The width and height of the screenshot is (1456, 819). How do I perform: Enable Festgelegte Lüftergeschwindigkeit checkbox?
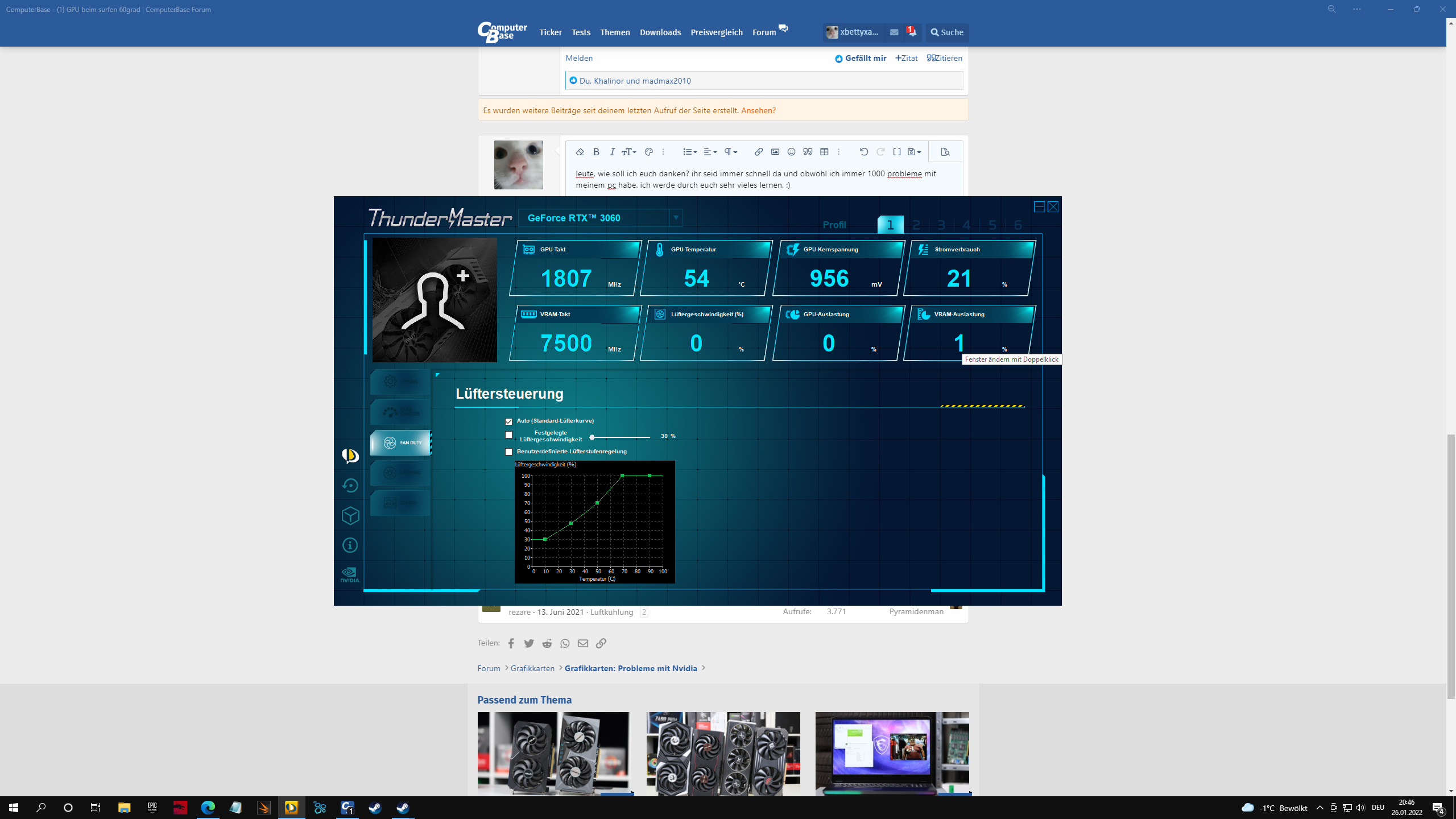click(508, 435)
